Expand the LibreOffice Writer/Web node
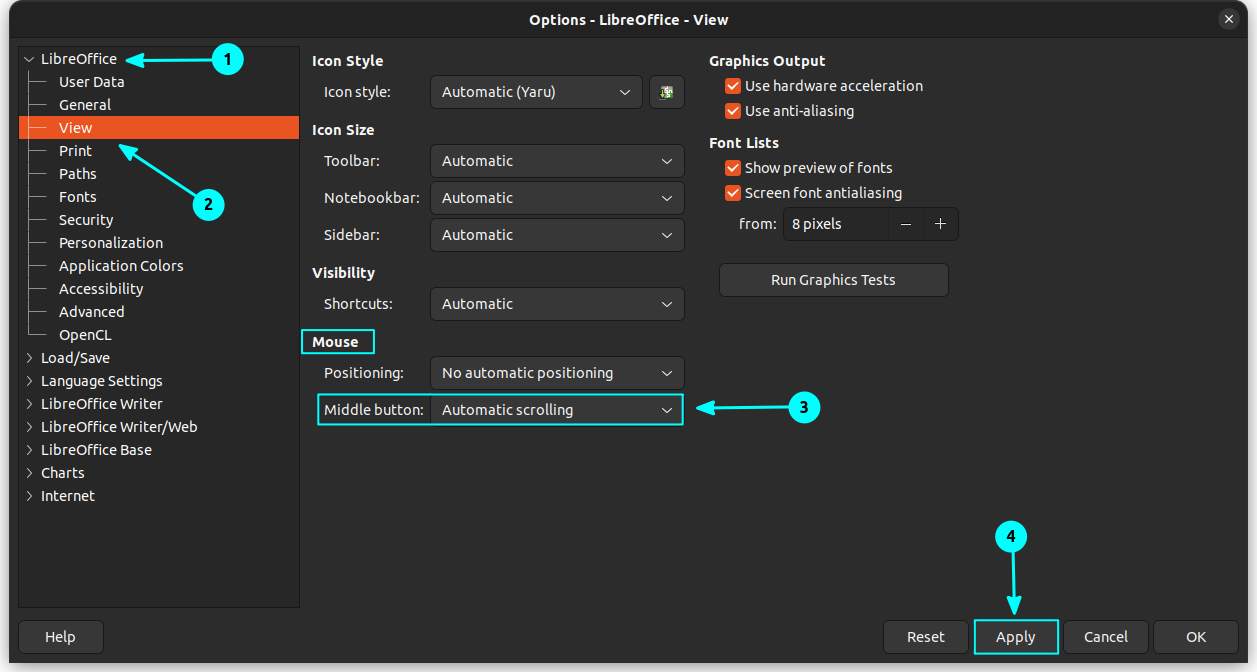Image resolution: width=1257 pixels, height=672 pixels. point(29,427)
